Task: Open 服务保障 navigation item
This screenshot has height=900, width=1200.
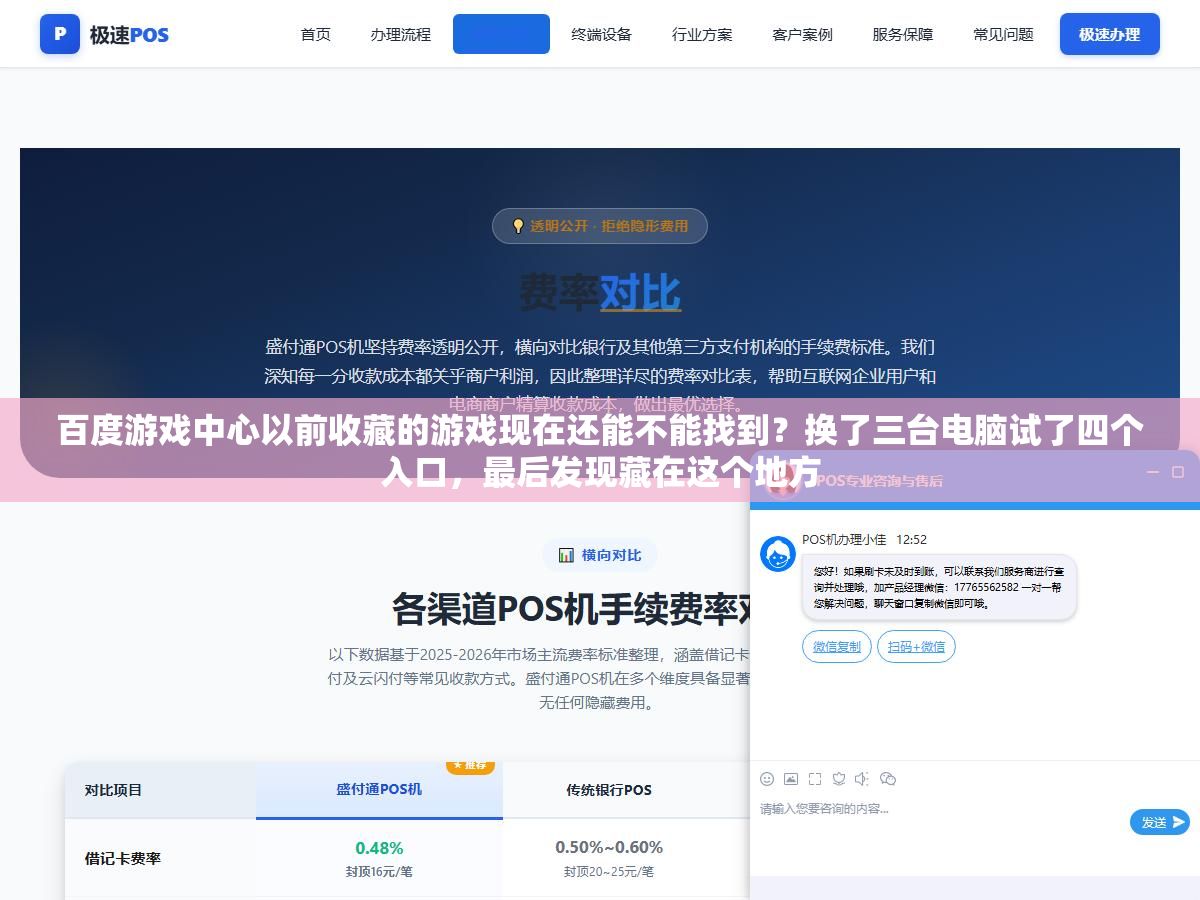Action: point(903,34)
